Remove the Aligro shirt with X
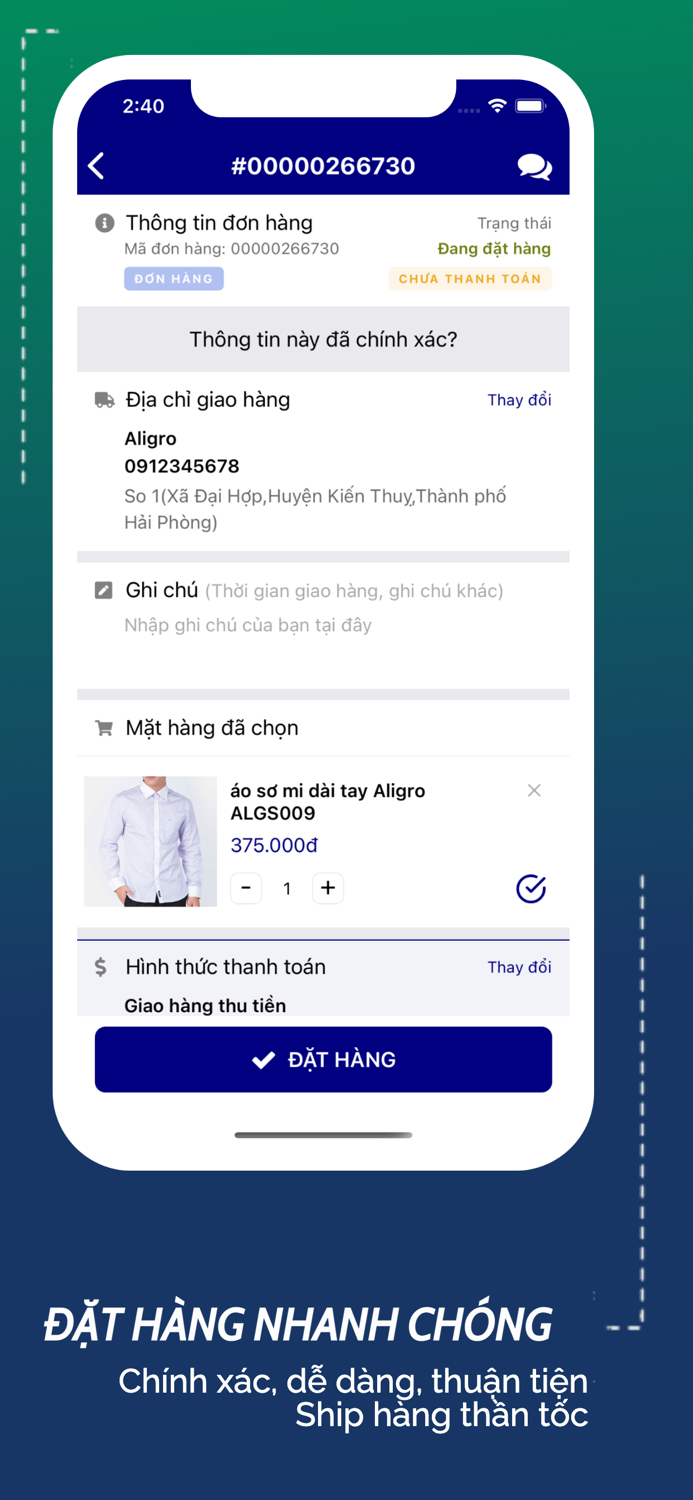This screenshot has height=1500, width=693. point(534,791)
